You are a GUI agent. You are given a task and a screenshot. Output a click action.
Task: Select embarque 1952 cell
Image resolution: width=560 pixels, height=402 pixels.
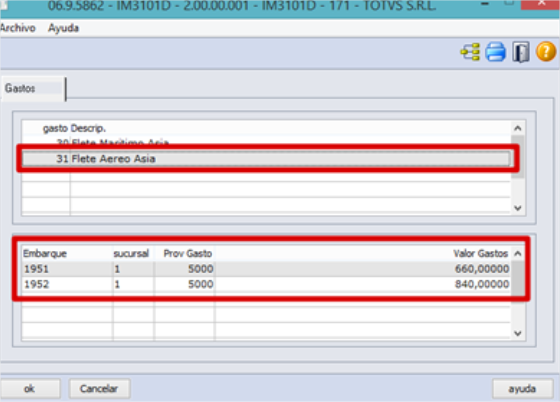67,285
